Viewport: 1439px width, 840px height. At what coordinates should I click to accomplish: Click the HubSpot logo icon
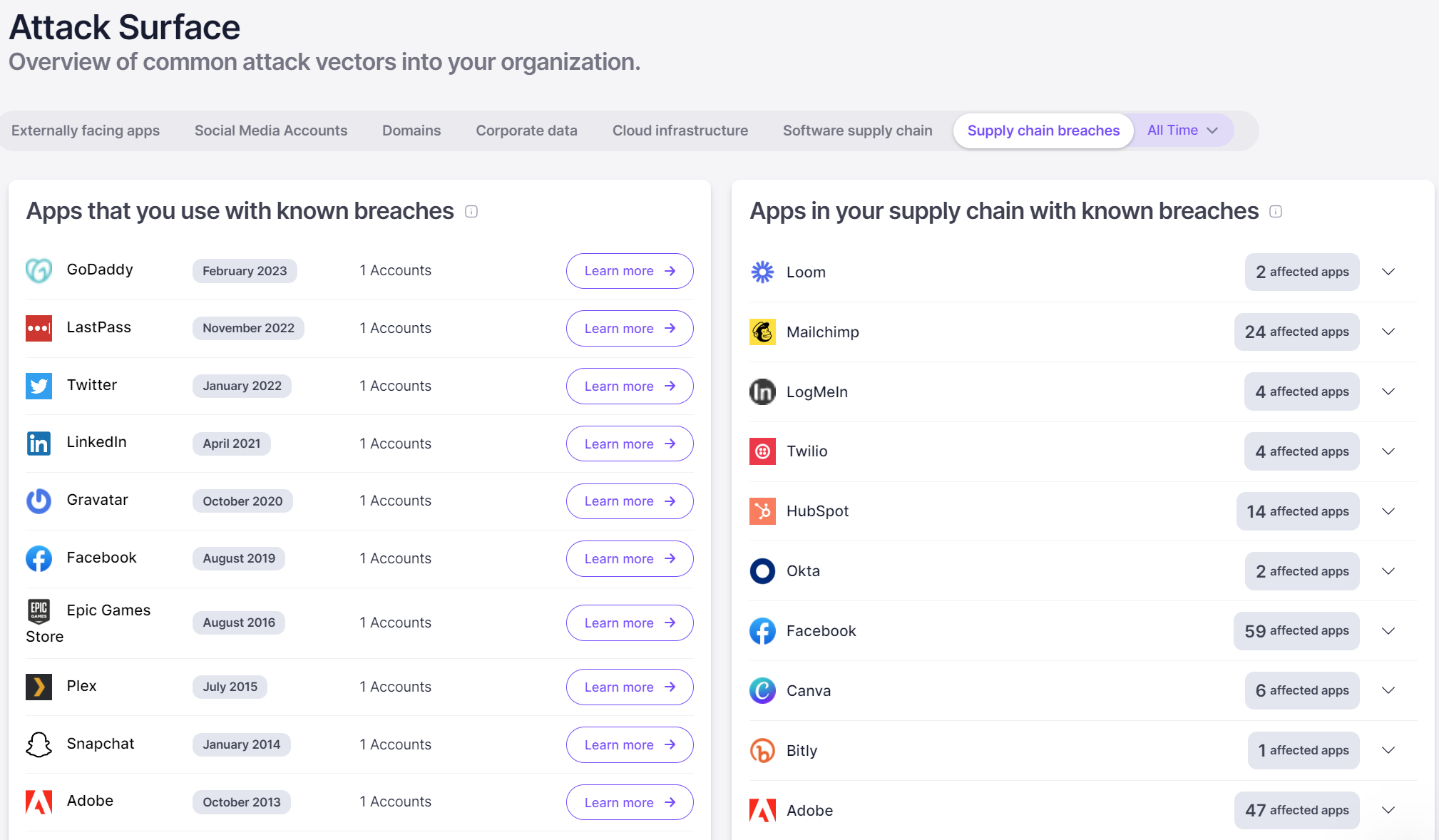point(762,511)
